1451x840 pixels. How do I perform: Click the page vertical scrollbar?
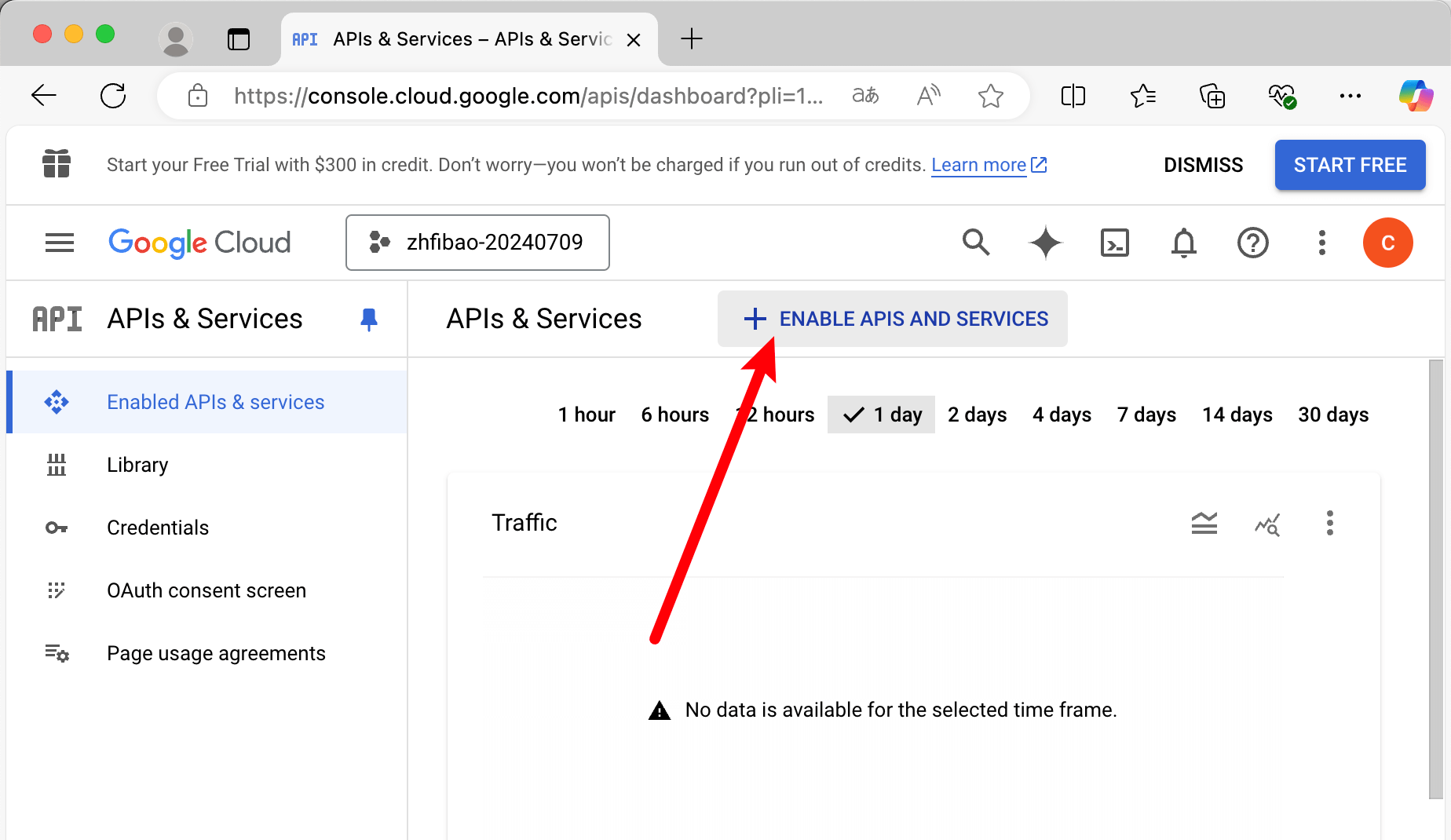point(1436,579)
